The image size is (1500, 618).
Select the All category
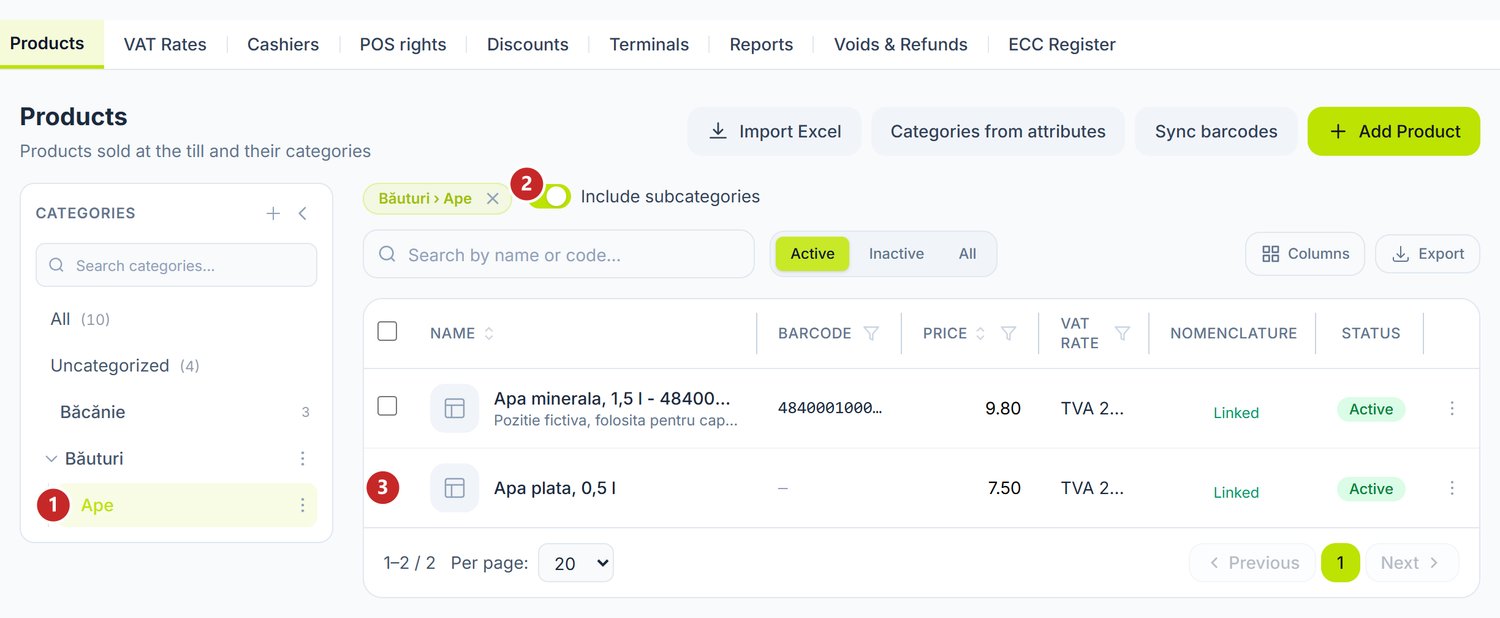coord(177,319)
